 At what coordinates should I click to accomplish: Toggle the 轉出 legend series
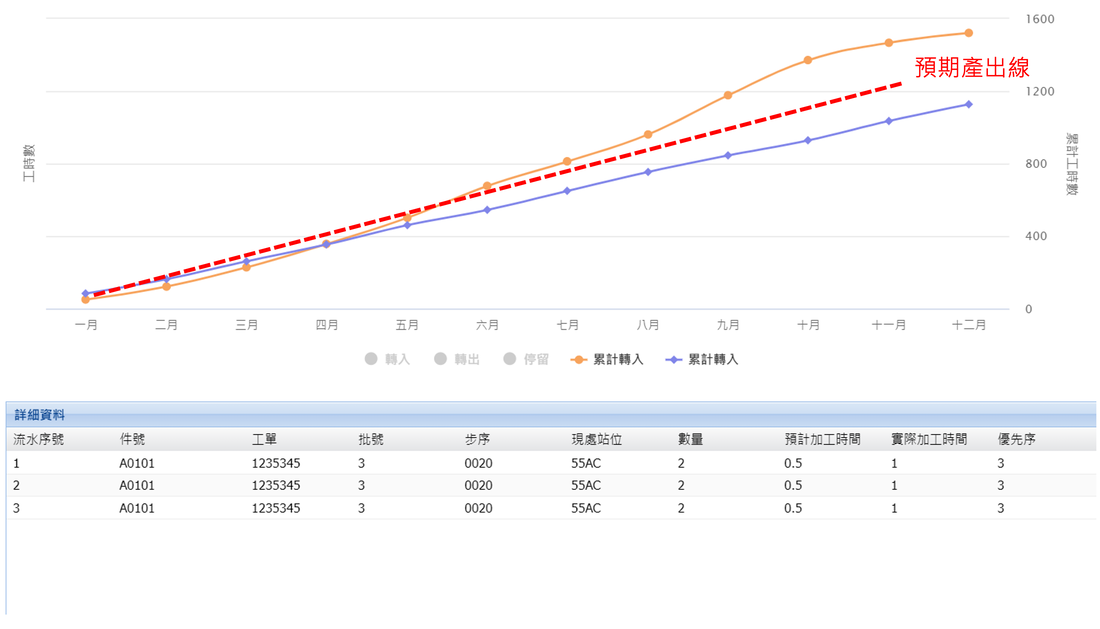pyautogui.click(x=457, y=359)
